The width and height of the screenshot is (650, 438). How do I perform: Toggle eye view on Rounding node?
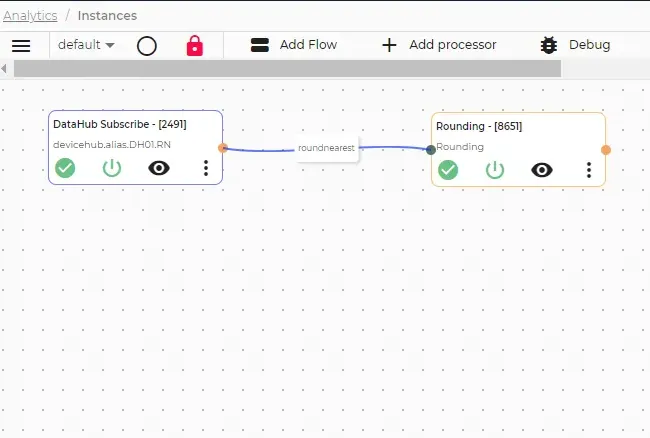click(542, 170)
